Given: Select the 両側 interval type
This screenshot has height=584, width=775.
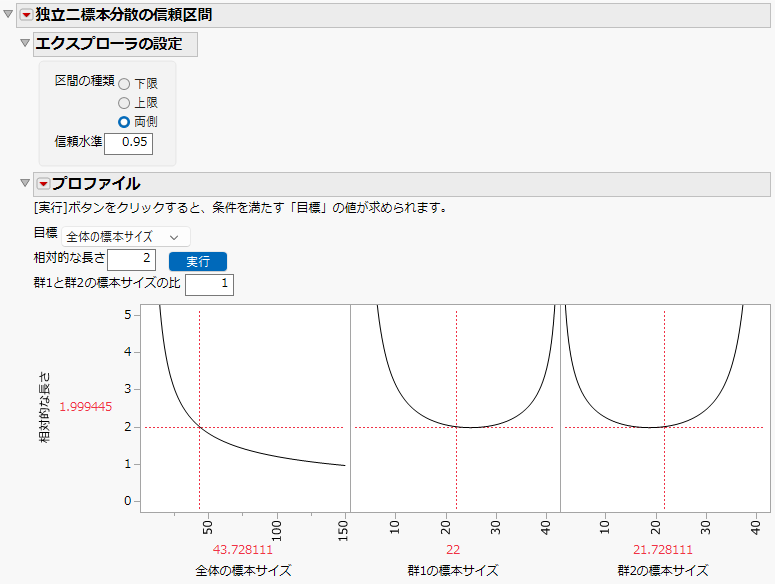Looking at the screenshot, I should coord(124,122).
